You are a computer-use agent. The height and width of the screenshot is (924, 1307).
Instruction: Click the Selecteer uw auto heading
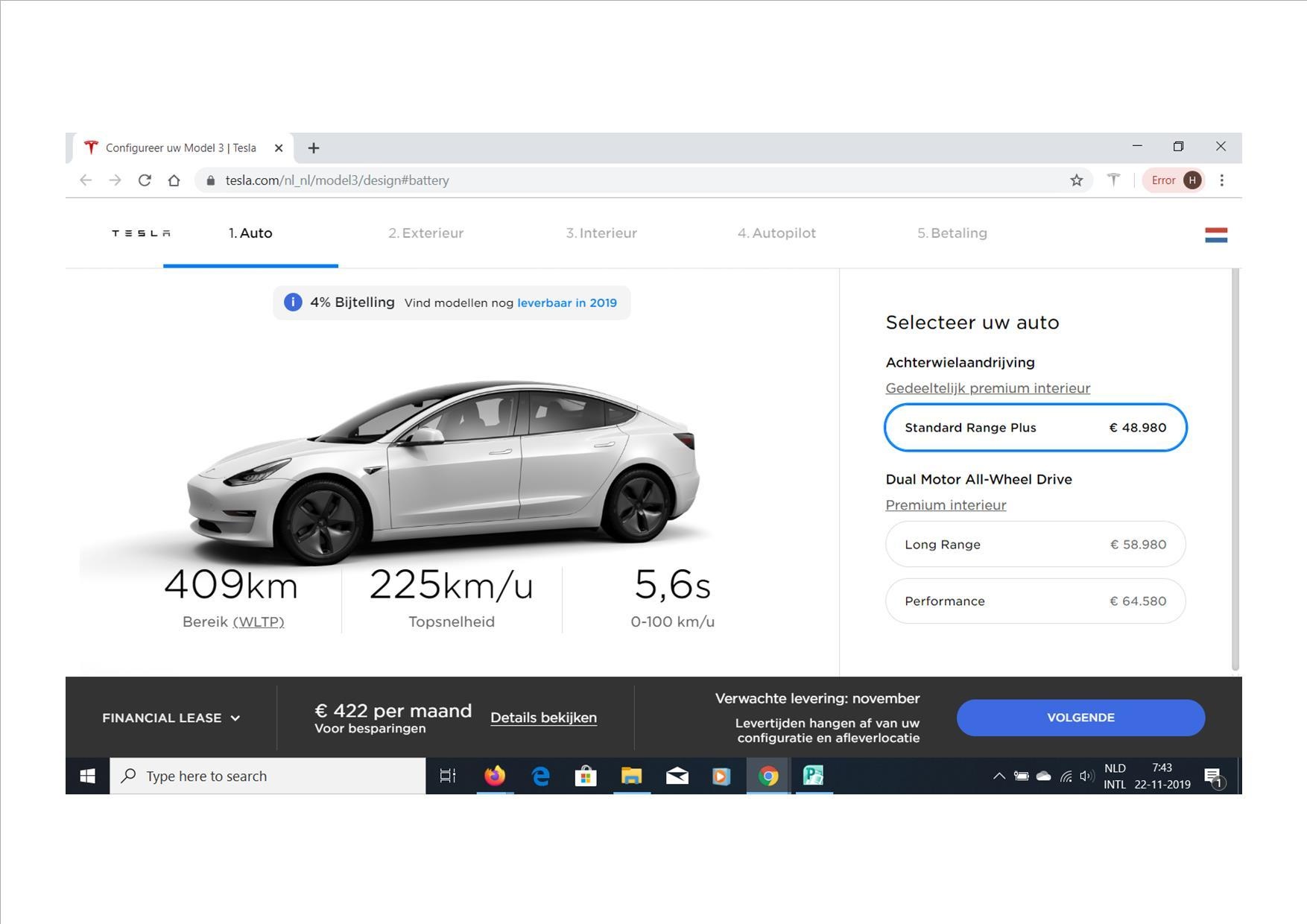coord(972,323)
